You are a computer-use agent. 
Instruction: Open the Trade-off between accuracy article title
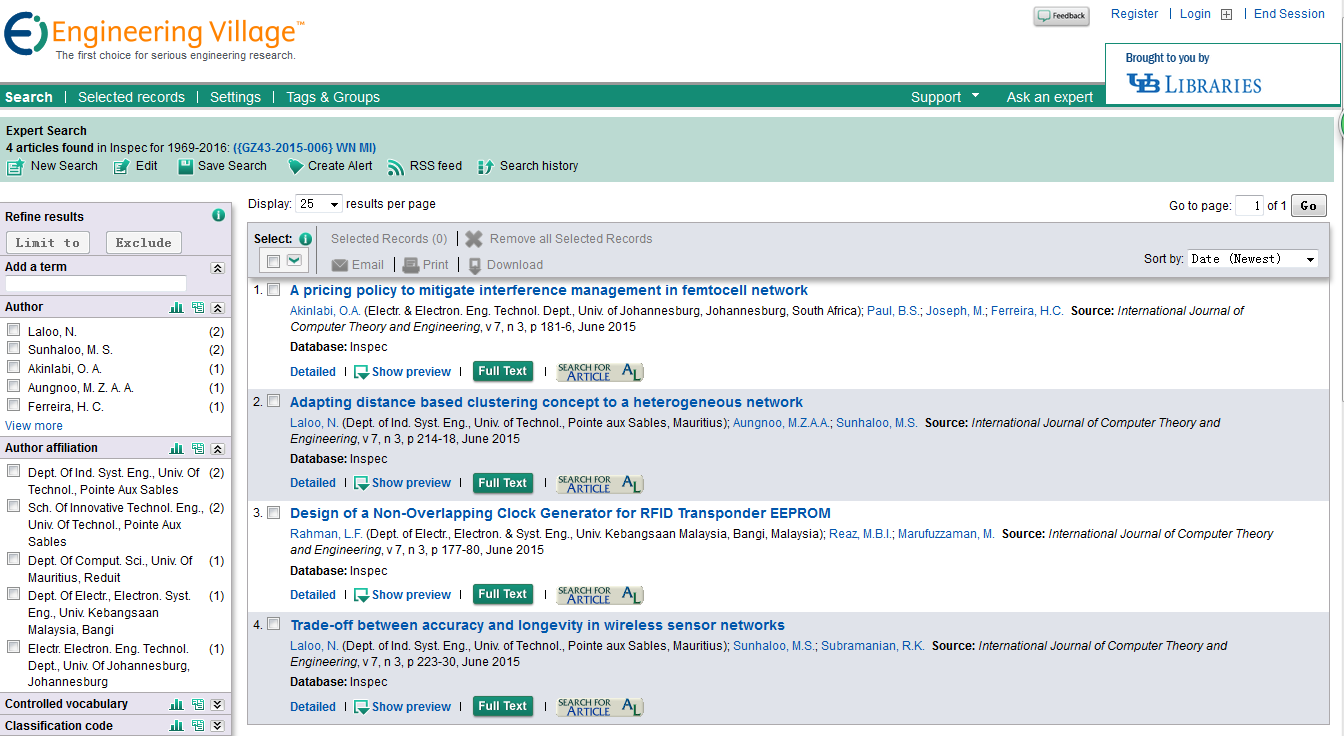(x=537, y=625)
